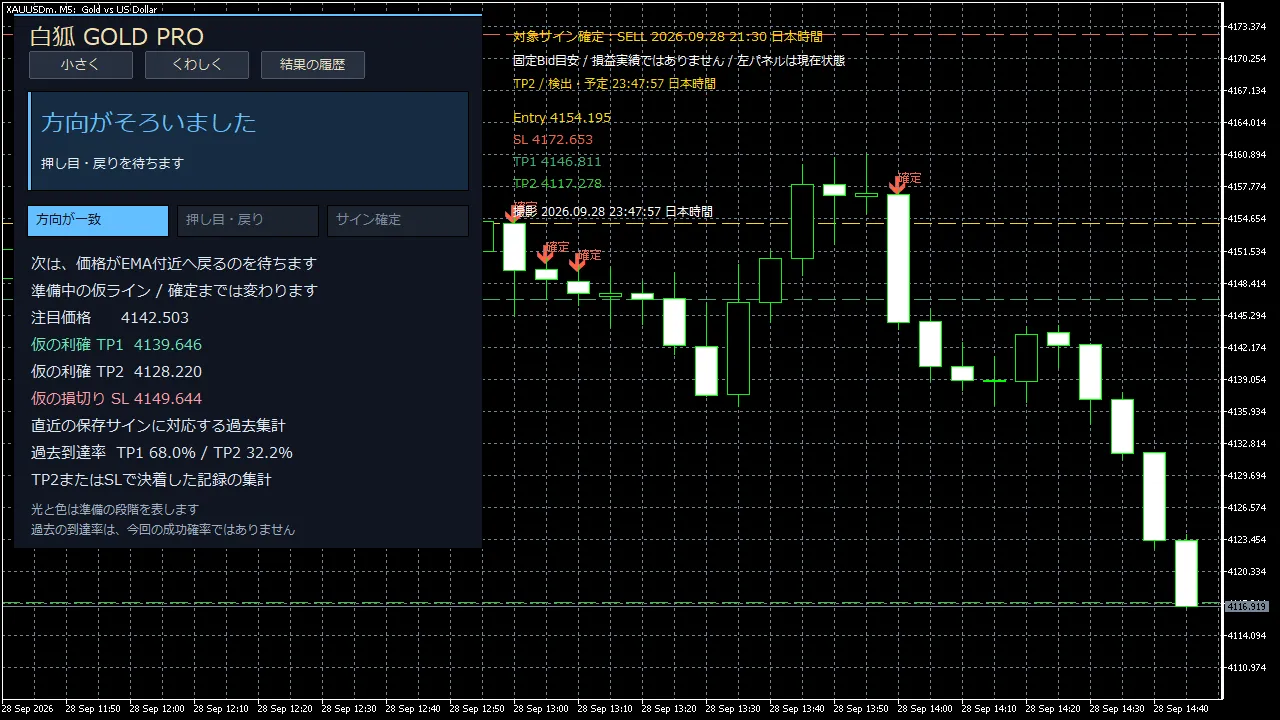
Task: Click the 対象サイン確定 SELL header text
Action: point(668,36)
